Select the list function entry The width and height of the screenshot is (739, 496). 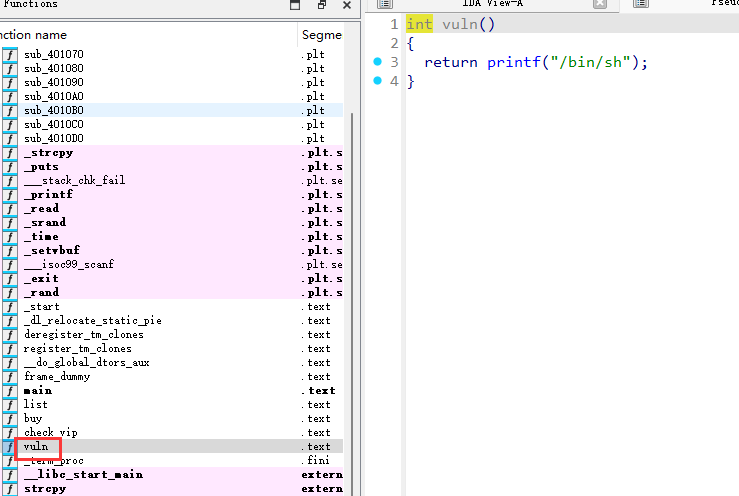point(172,404)
